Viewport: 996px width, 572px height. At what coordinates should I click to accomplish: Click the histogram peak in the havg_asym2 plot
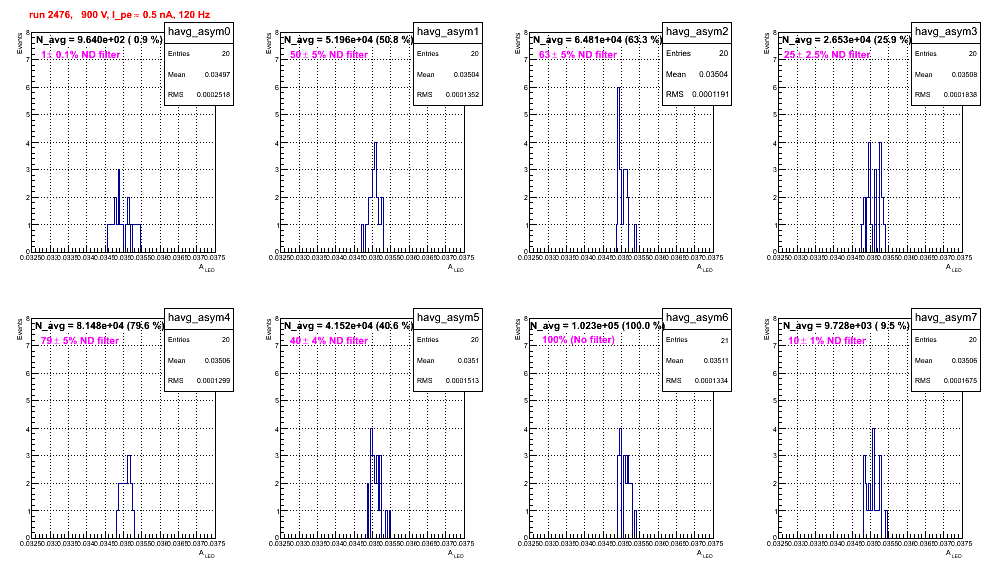(x=619, y=88)
